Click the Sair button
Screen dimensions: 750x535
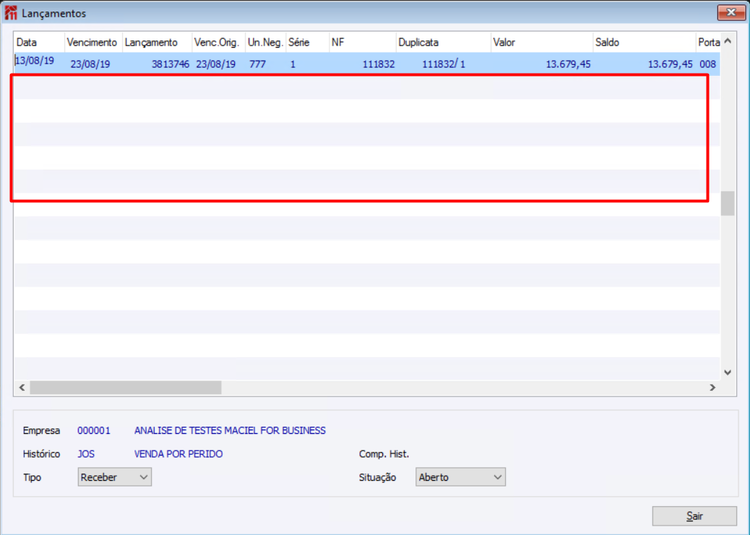click(694, 516)
